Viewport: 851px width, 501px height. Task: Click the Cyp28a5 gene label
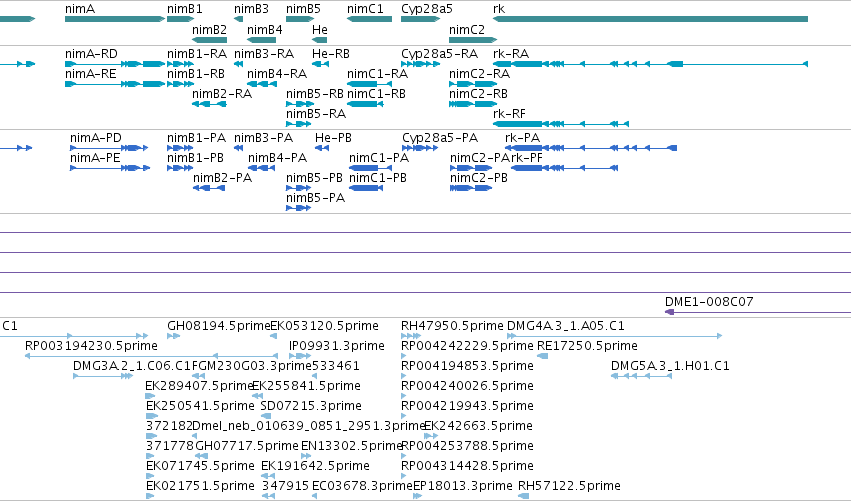[x=427, y=9]
